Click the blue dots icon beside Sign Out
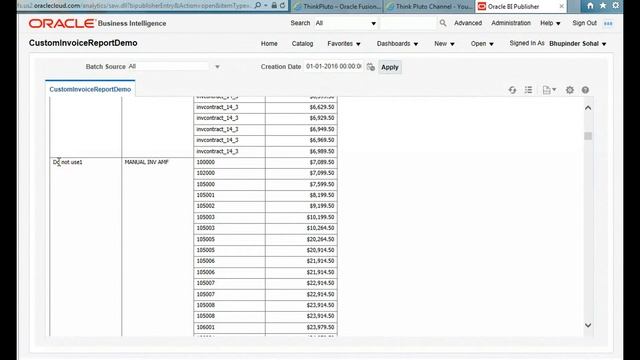 pyautogui.click(x=608, y=24)
